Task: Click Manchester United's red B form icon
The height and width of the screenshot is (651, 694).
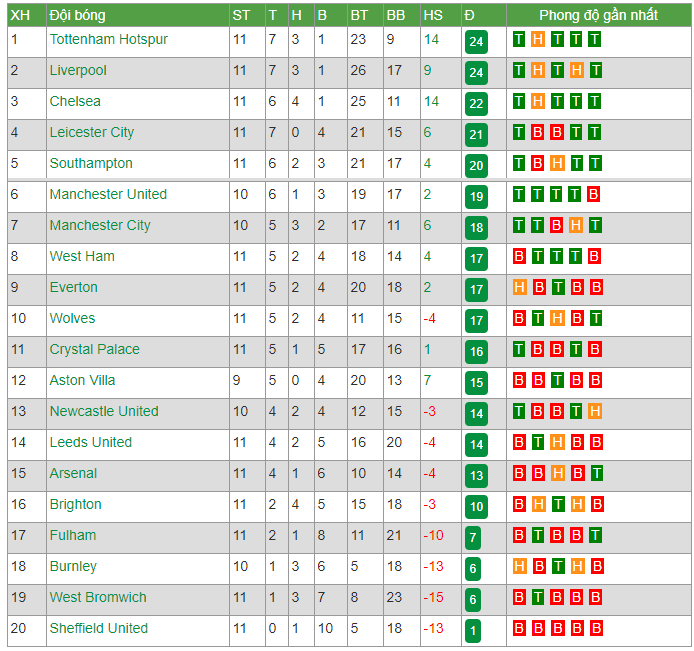Action: (x=594, y=194)
